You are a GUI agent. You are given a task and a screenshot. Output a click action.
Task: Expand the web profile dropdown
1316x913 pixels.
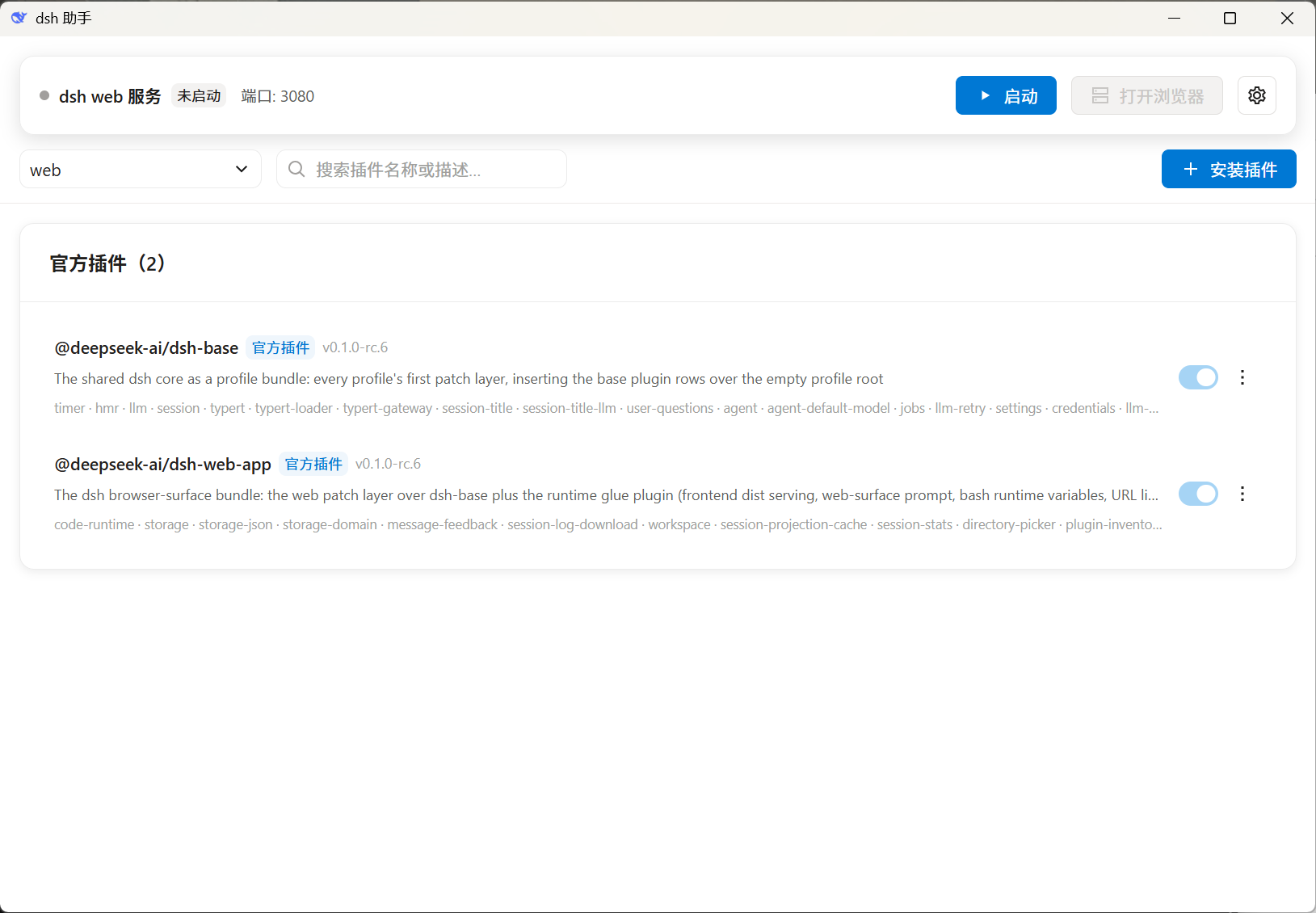click(141, 169)
